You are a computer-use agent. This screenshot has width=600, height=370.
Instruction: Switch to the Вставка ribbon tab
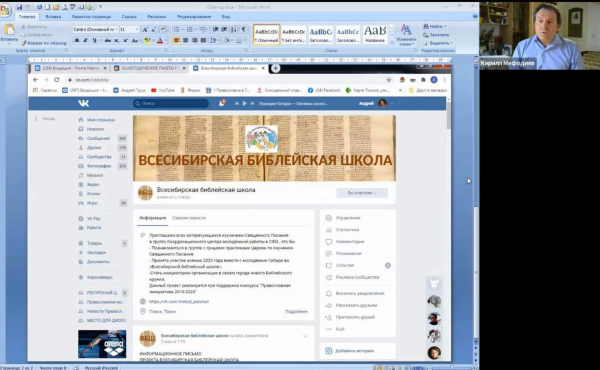coord(53,17)
